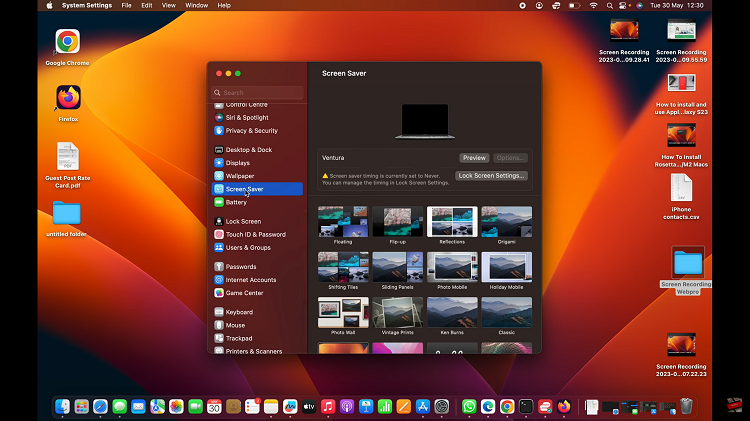Image resolution: width=750 pixels, height=421 pixels.
Task: Open System Settings menu bar item
Action: point(87,5)
